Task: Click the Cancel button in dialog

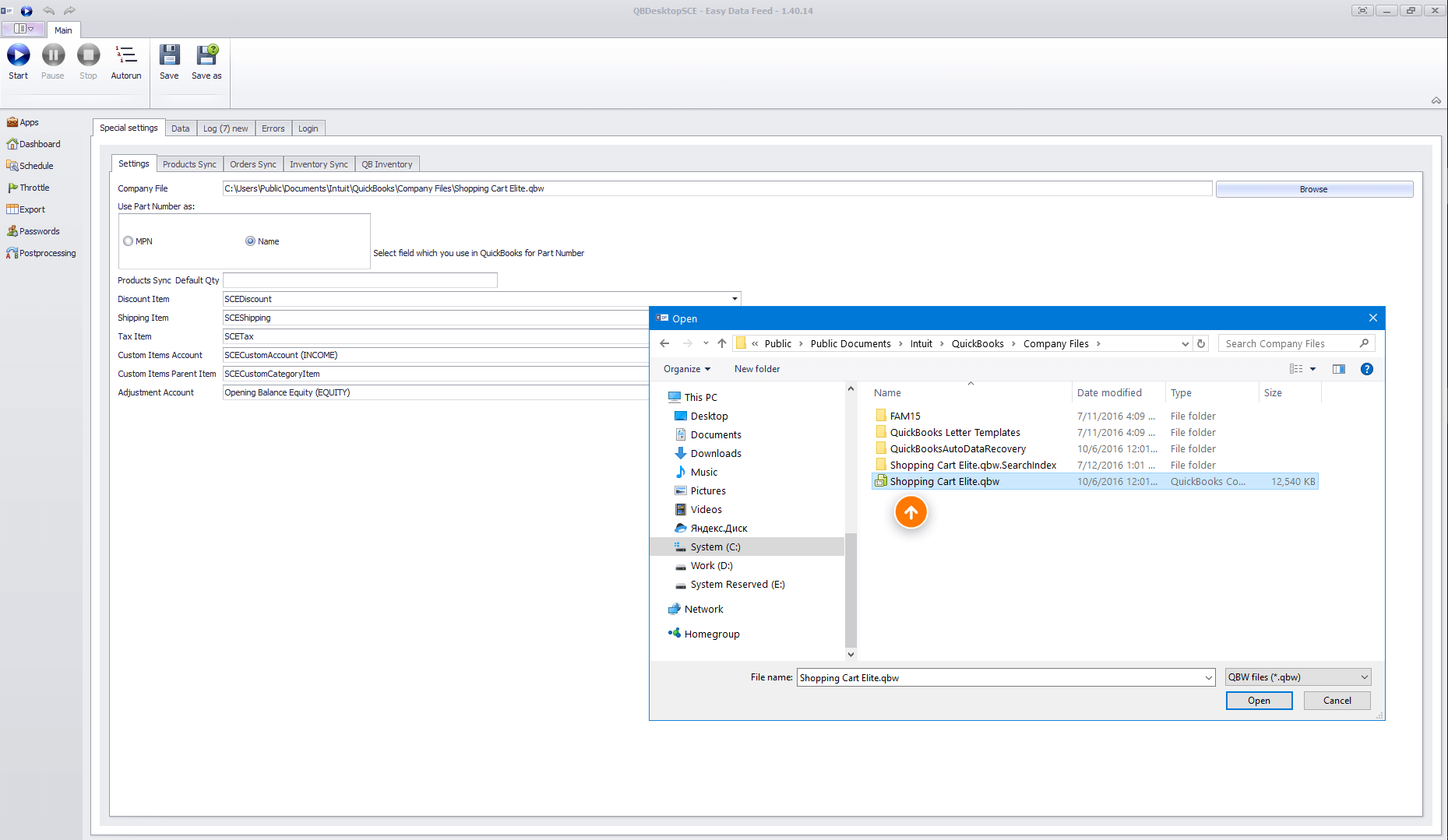Action: pyautogui.click(x=1337, y=701)
